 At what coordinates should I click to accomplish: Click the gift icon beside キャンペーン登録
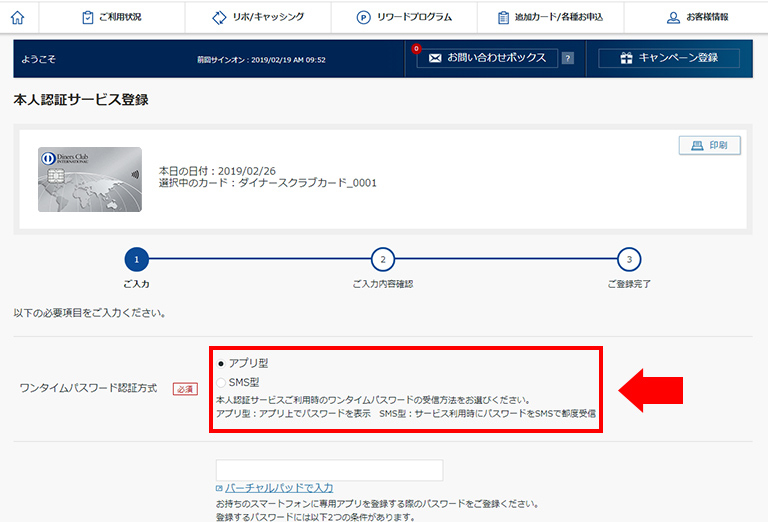626,58
